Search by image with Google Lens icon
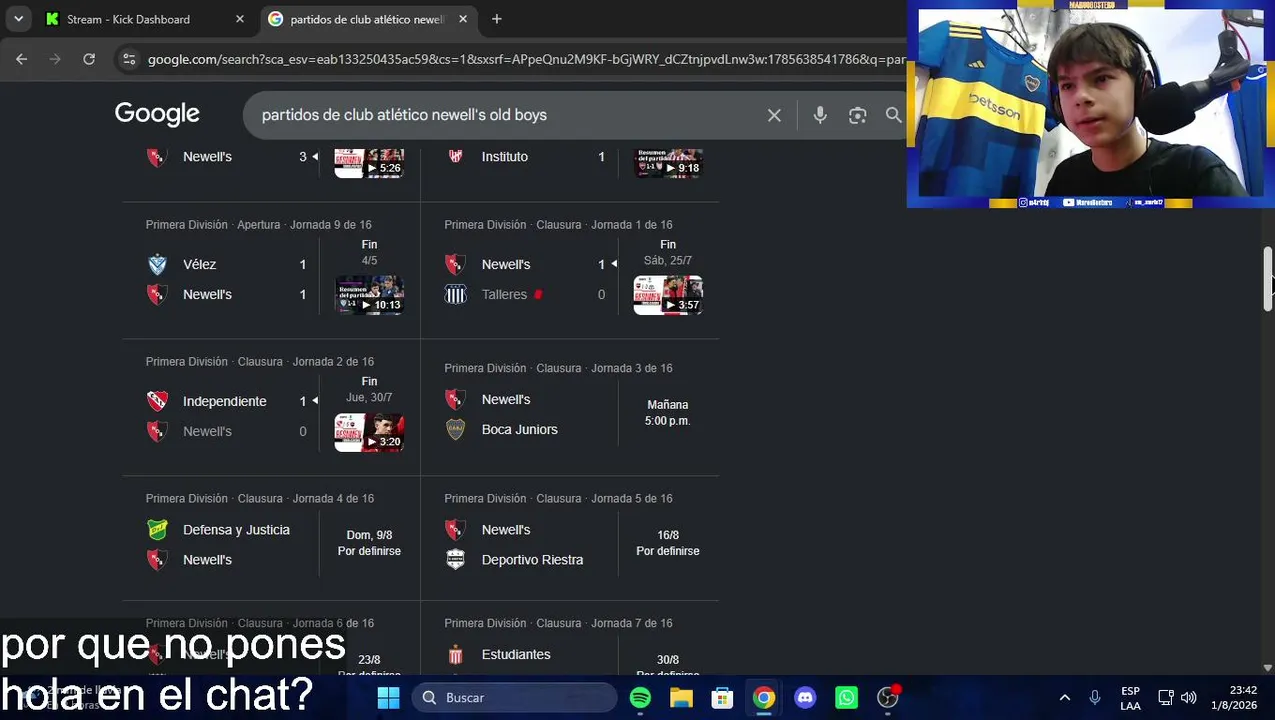Screen dimensions: 1275x720 pyautogui.click(x=858, y=115)
